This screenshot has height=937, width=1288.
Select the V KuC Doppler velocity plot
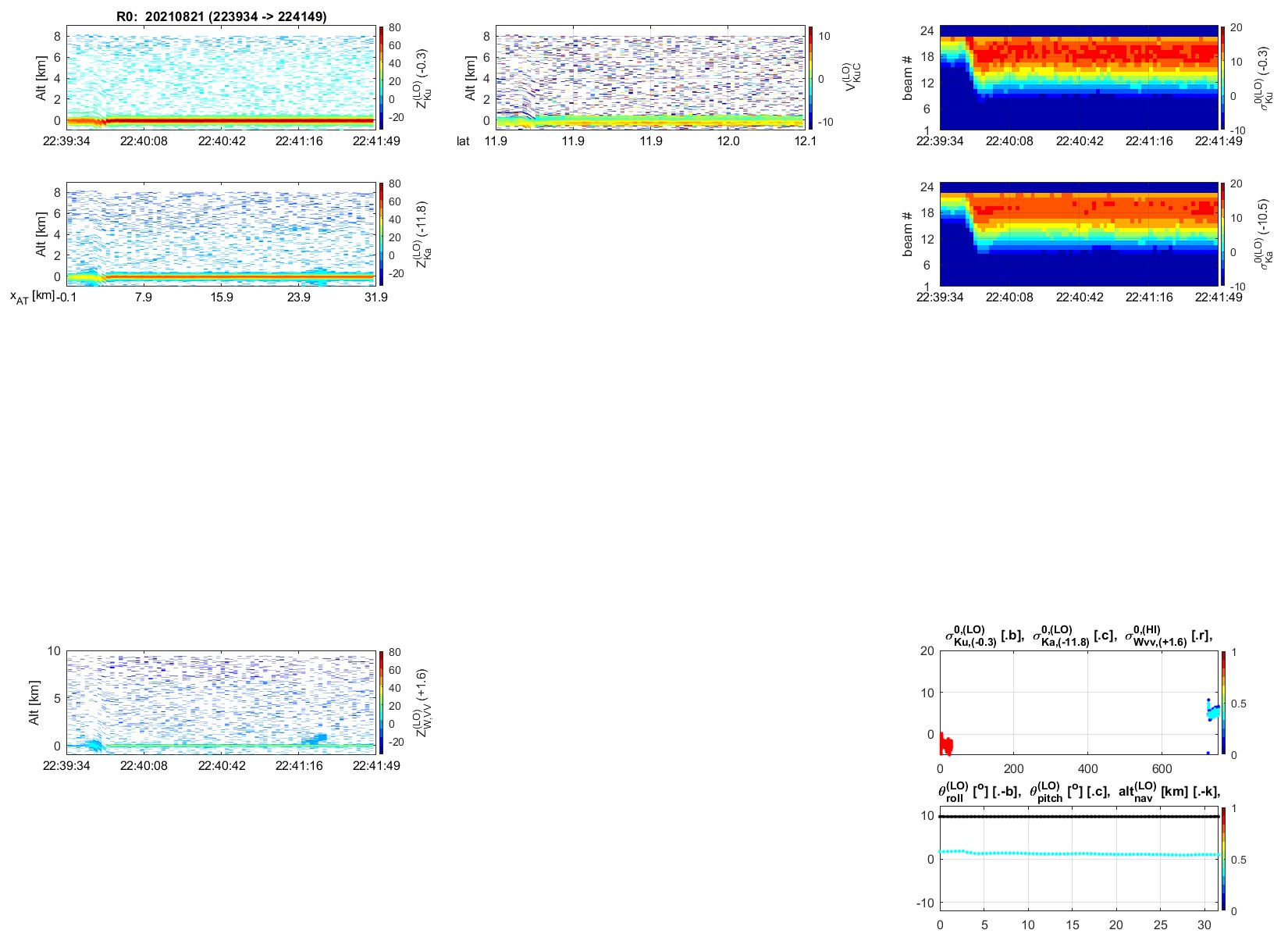tap(649, 78)
